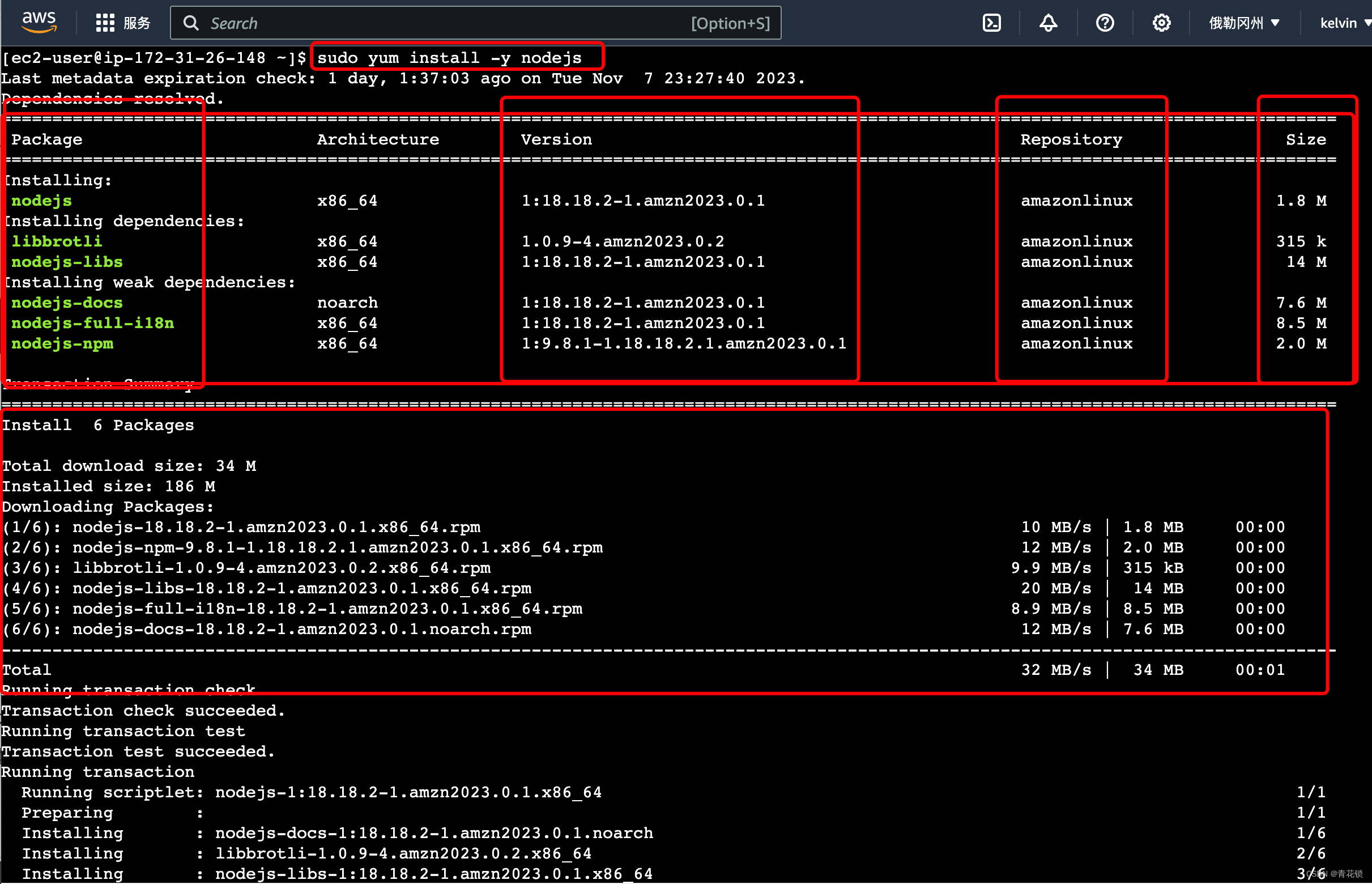
Task: Click 'Running transaction test' line
Action: (123, 732)
